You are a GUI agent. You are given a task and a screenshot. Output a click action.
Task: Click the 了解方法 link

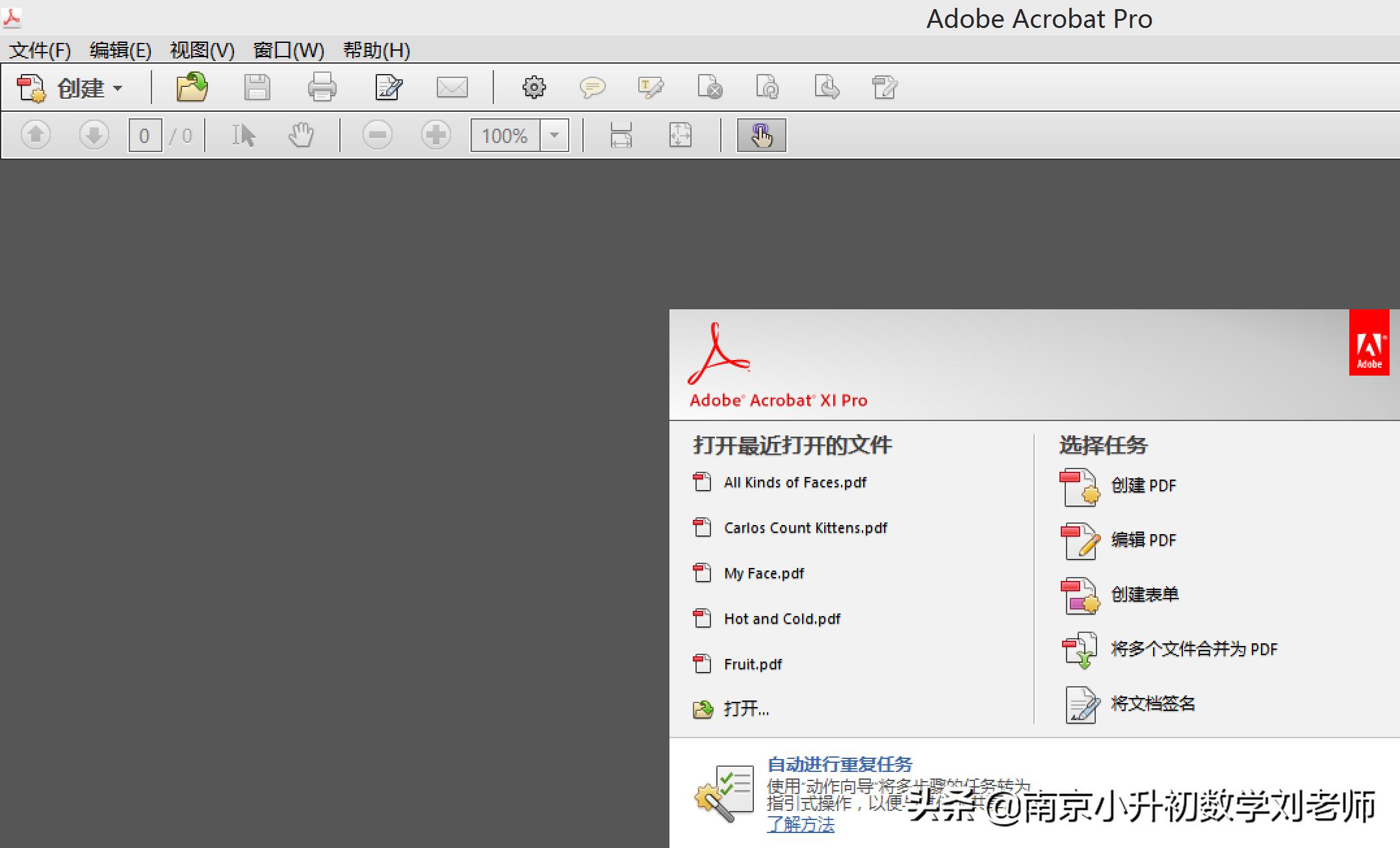[800, 825]
